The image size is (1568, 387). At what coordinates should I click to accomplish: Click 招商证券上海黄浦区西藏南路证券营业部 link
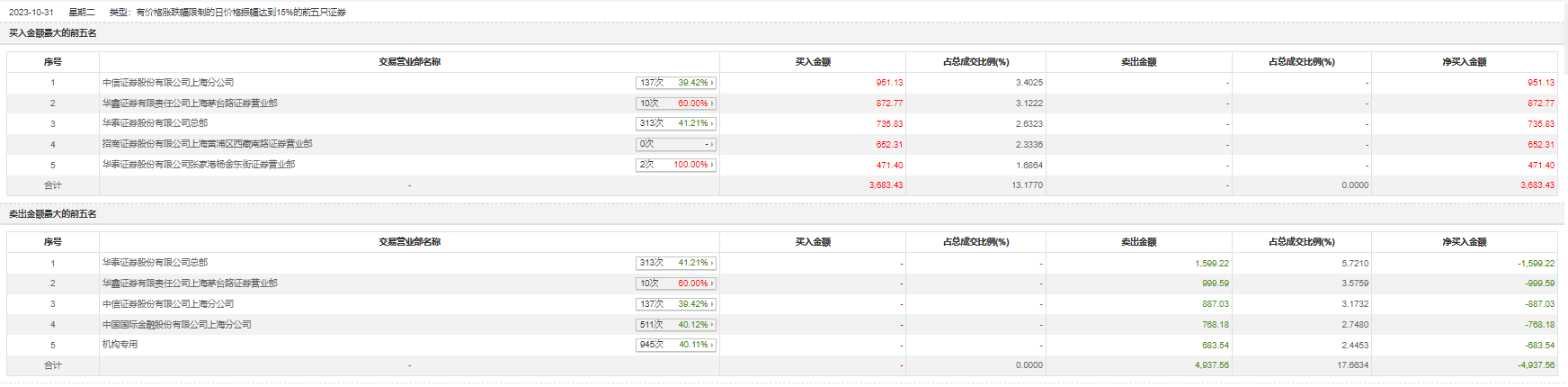(208, 144)
